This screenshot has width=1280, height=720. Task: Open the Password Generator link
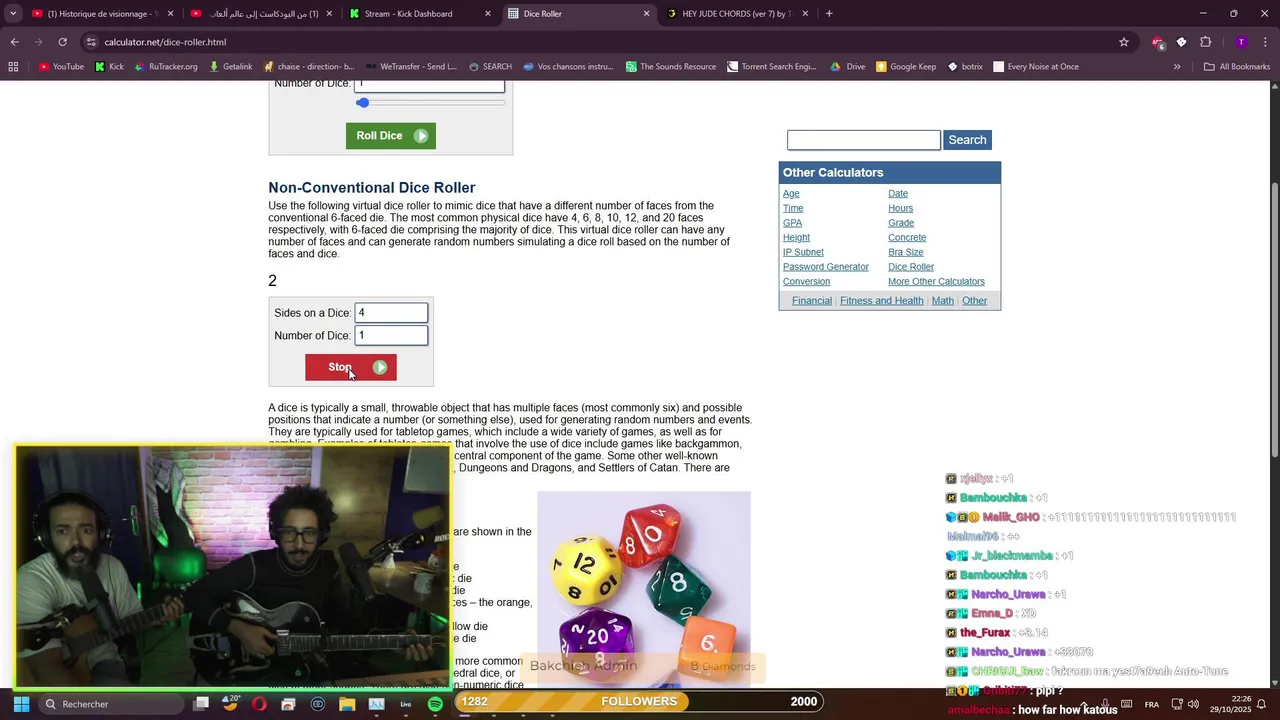pos(826,267)
